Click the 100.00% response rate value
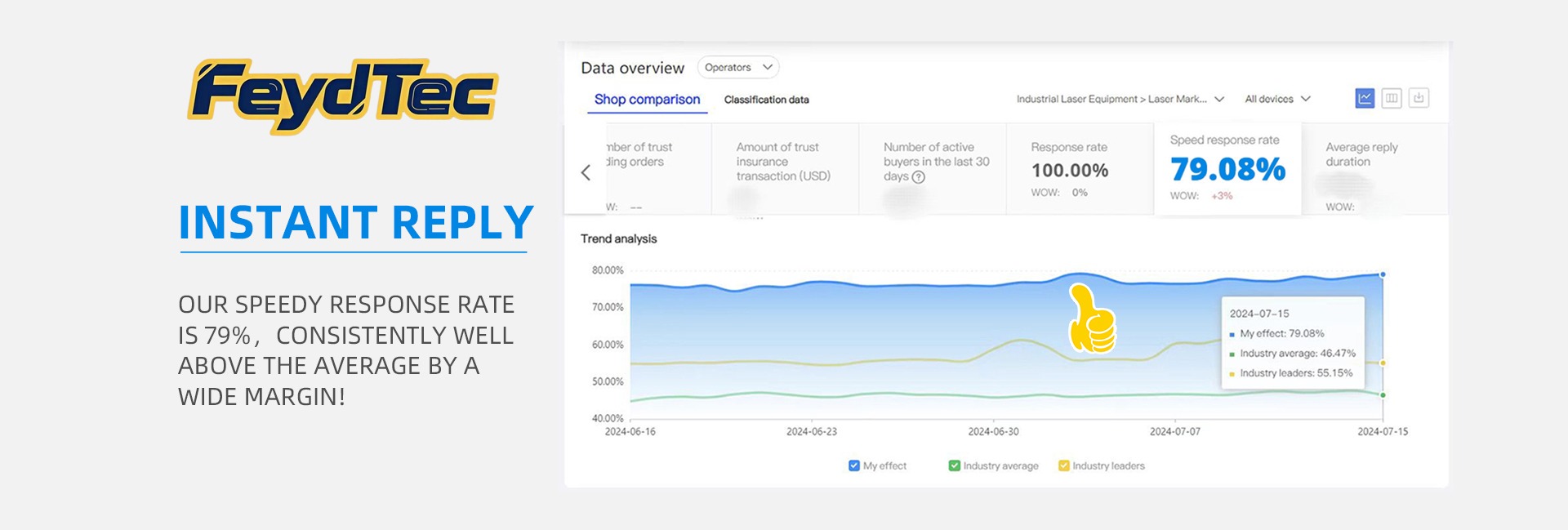1568x530 pixels. [1070, 170]
